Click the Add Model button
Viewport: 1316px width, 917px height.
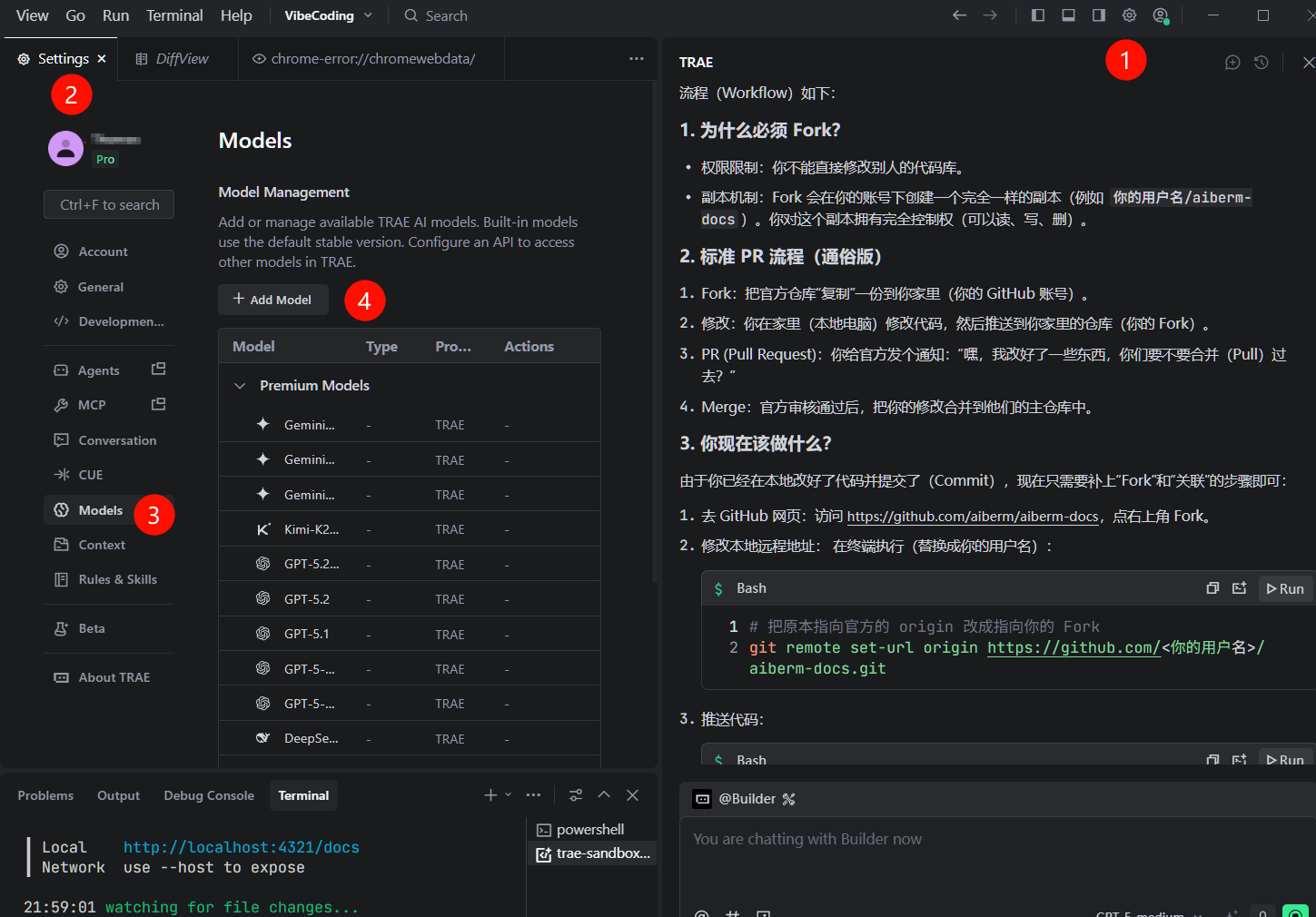click(272, 300)
